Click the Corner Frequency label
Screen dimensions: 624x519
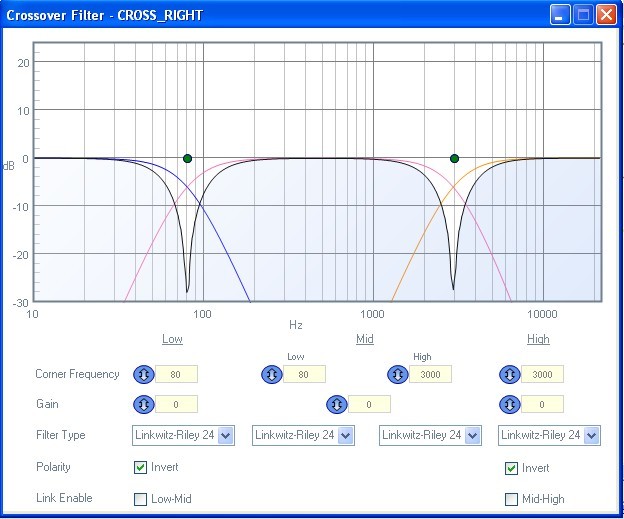(x=77, y=374)
